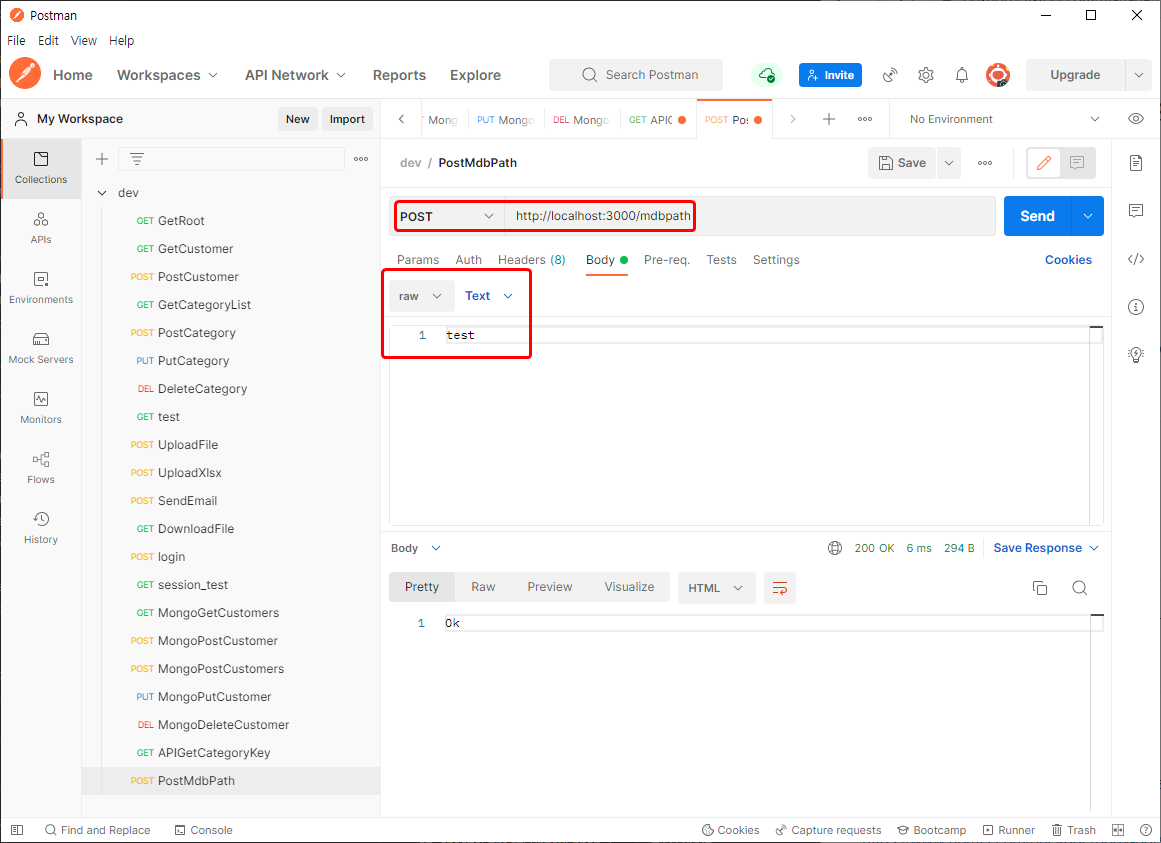
Task: Open the Cookies link
Action: pos(1068,260)
